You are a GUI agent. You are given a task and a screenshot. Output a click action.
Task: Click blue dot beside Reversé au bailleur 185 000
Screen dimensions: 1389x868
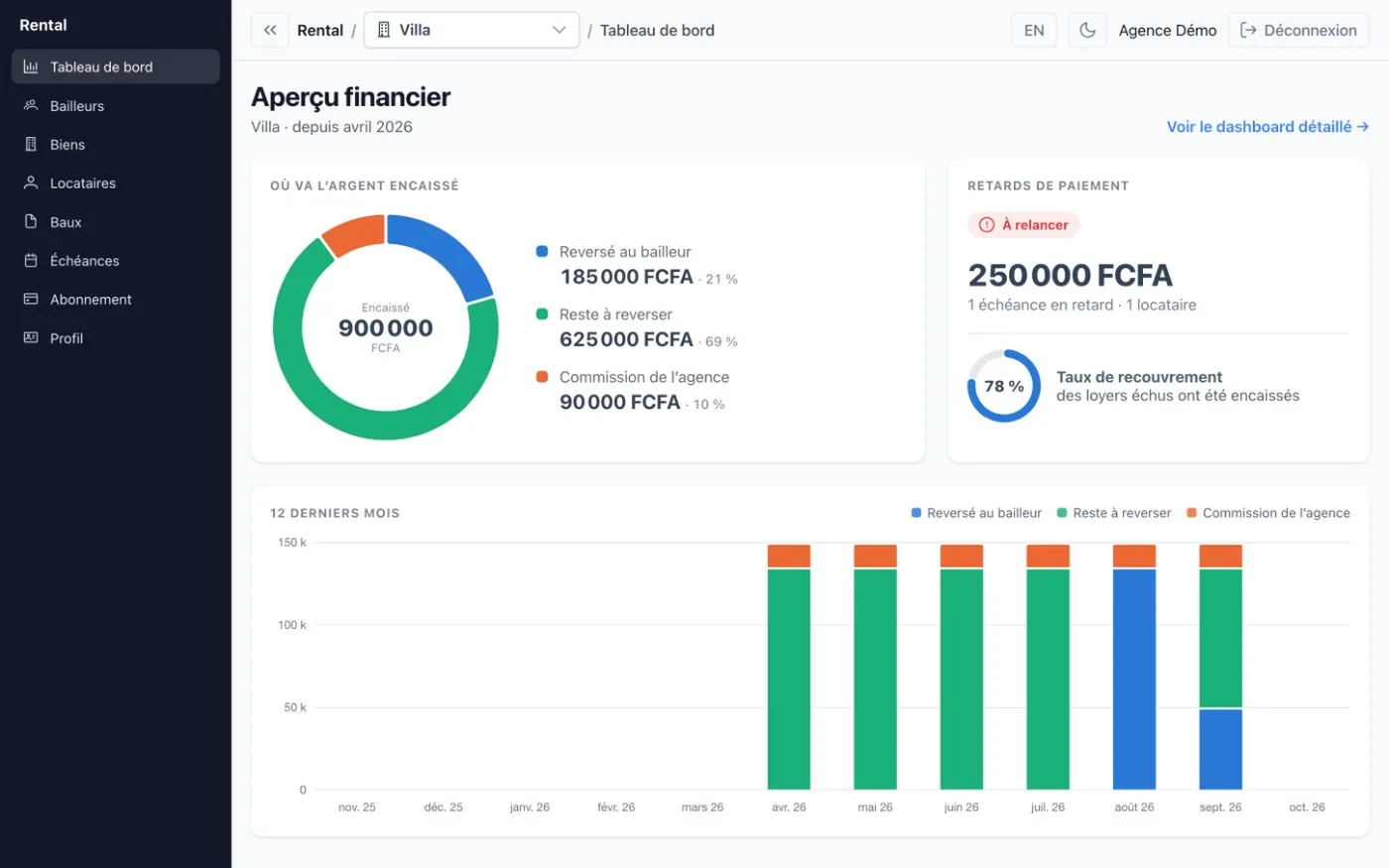(x=542, y=252)
